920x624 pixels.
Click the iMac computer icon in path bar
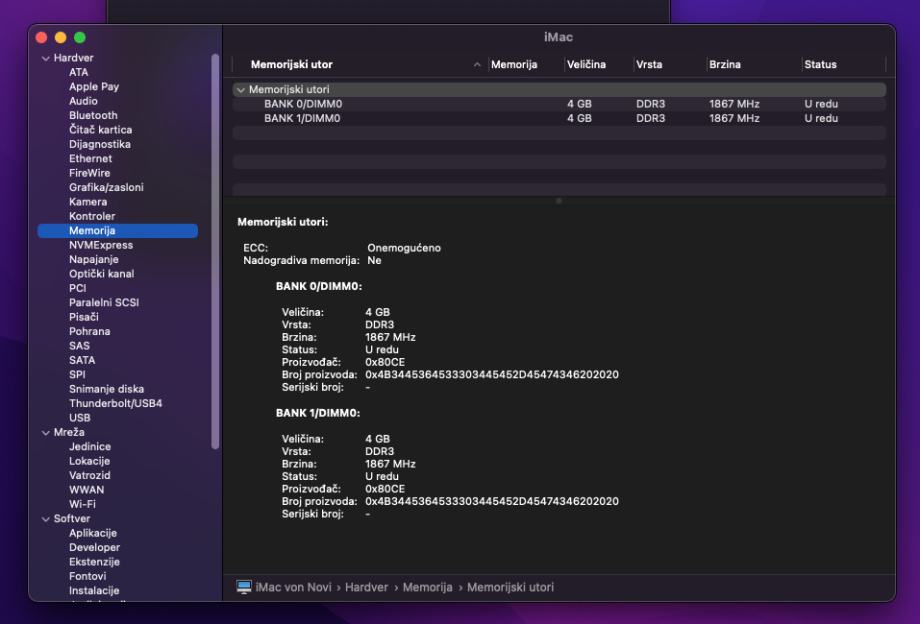[x=244, y=587]
